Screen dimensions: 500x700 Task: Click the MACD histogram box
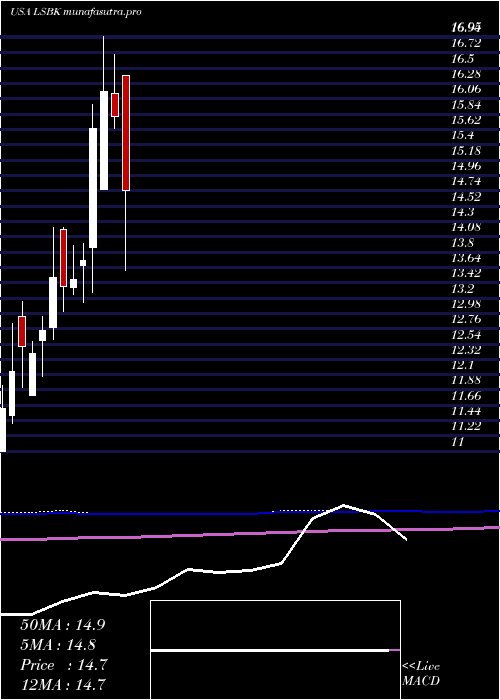275,650
